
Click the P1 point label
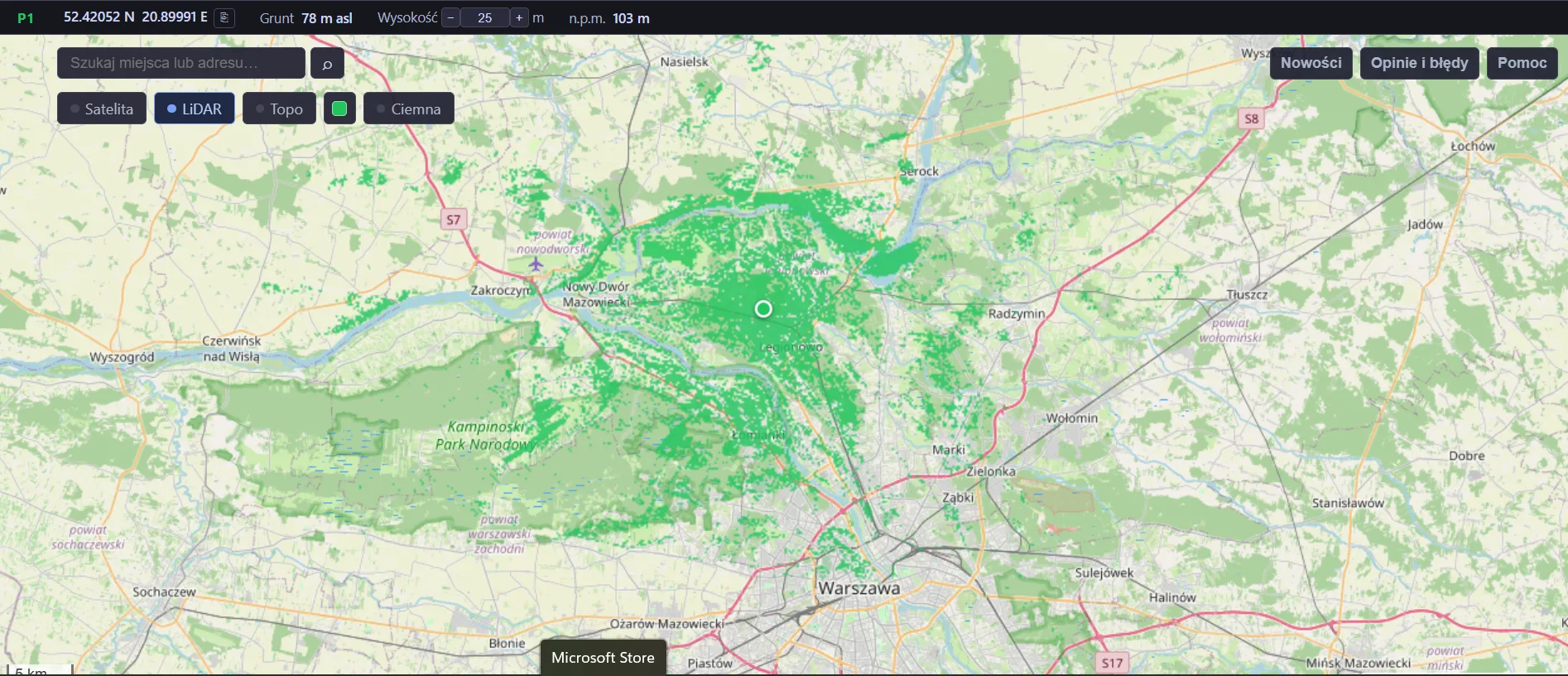pos(26,18)
